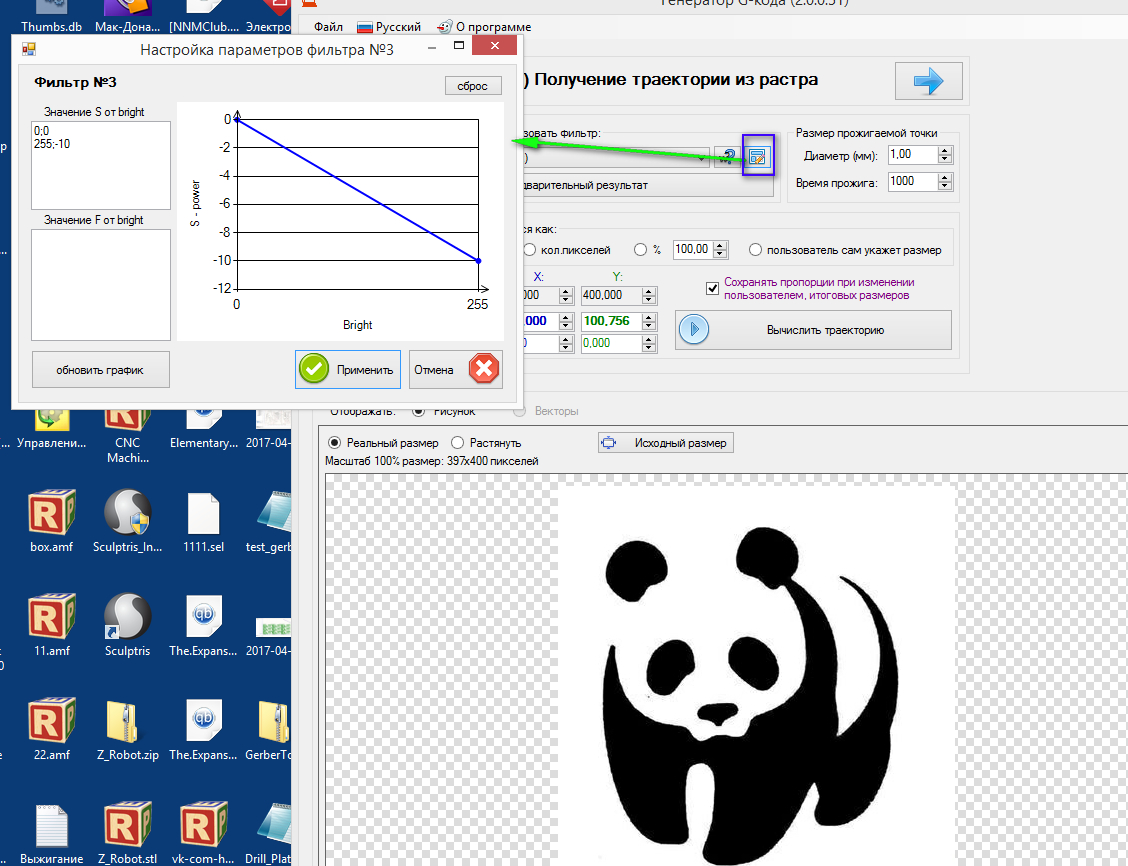Toggle Сохранять пропорции checkbox
The width and height of the screenshot is (1128, 866).
[x=712, y=288]
